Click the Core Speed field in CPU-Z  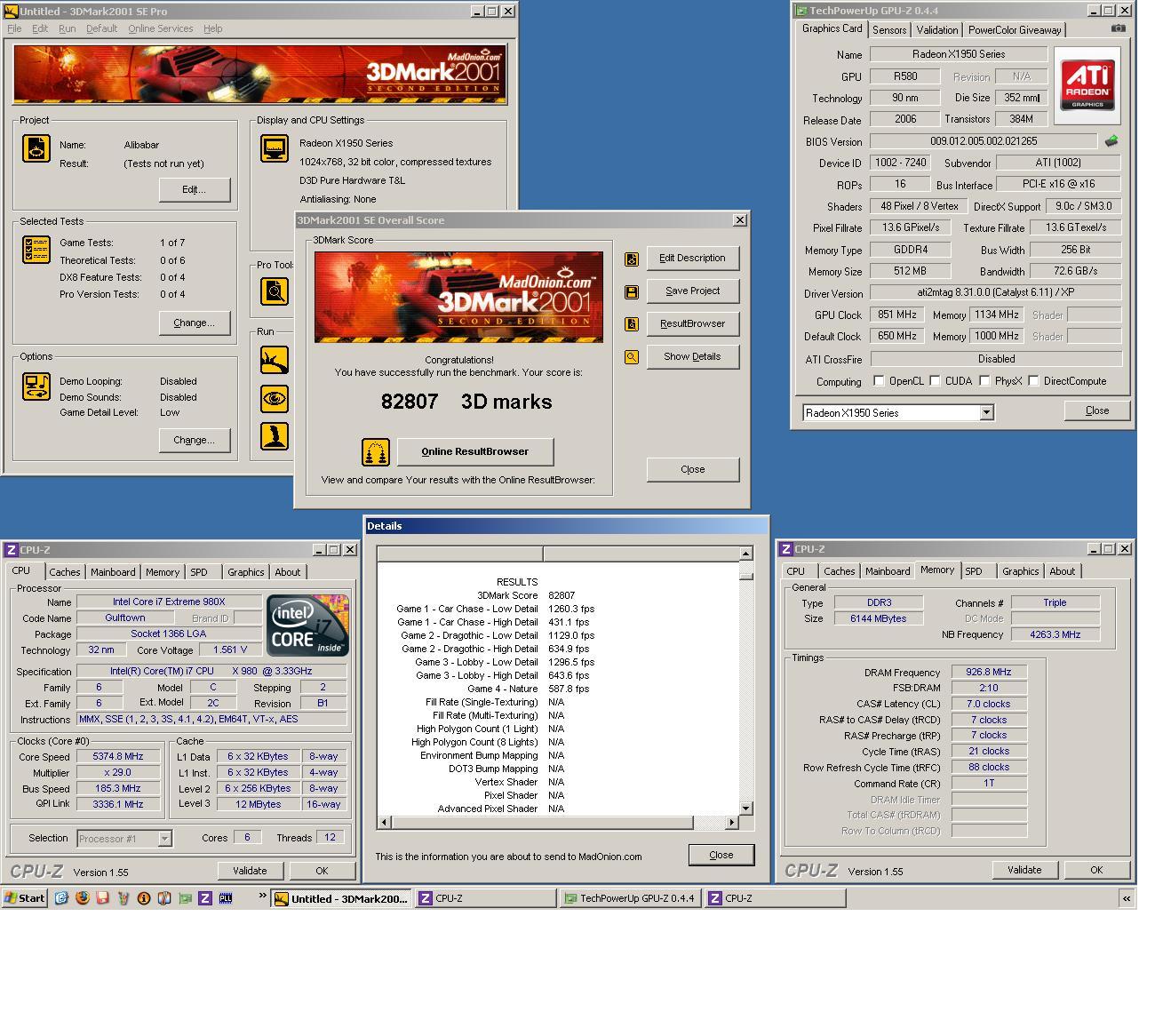click(x=118, y=757)
